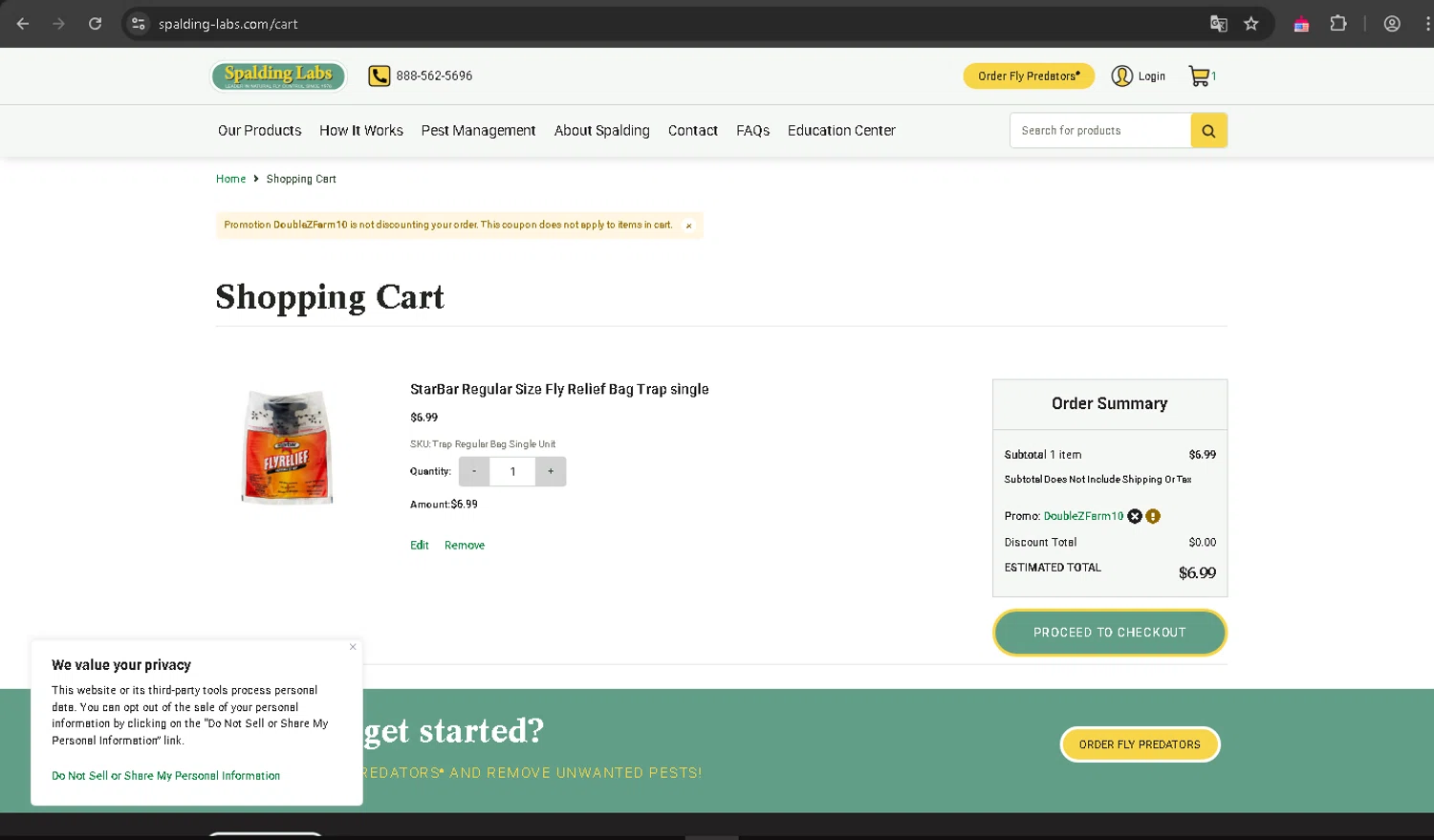
Task: Open the browser extensions puzzle icon
Action: pyautogui.click(x=1338, y=24)
